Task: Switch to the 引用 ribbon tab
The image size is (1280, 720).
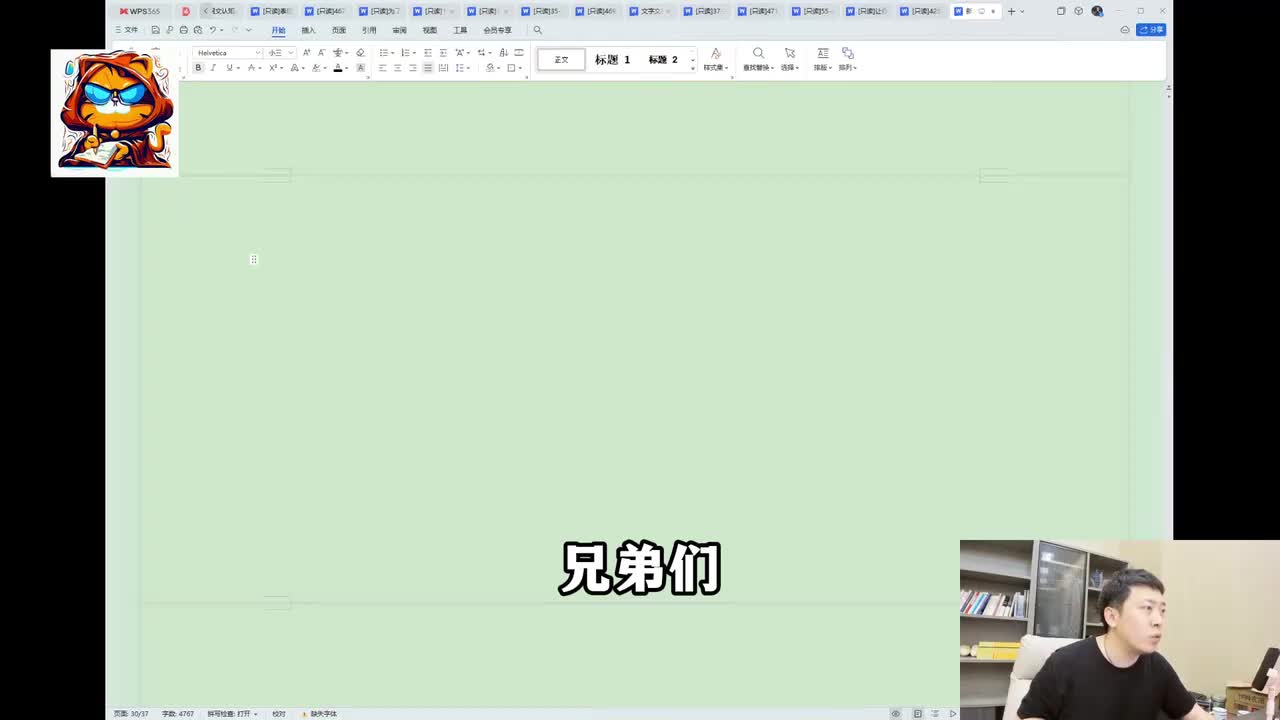Action: [369, 30]
